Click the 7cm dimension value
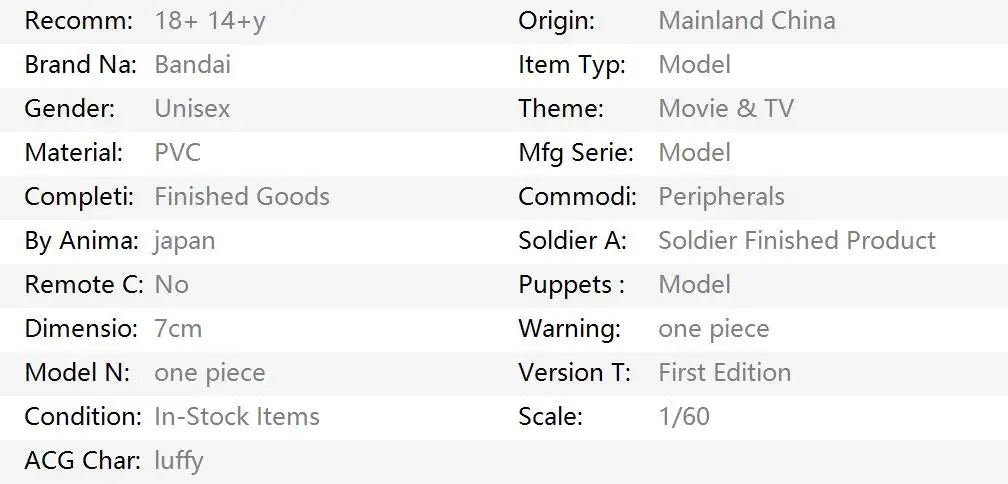Image resolution: width=1008 pixels, height=484 pixels. coord(178,329)
